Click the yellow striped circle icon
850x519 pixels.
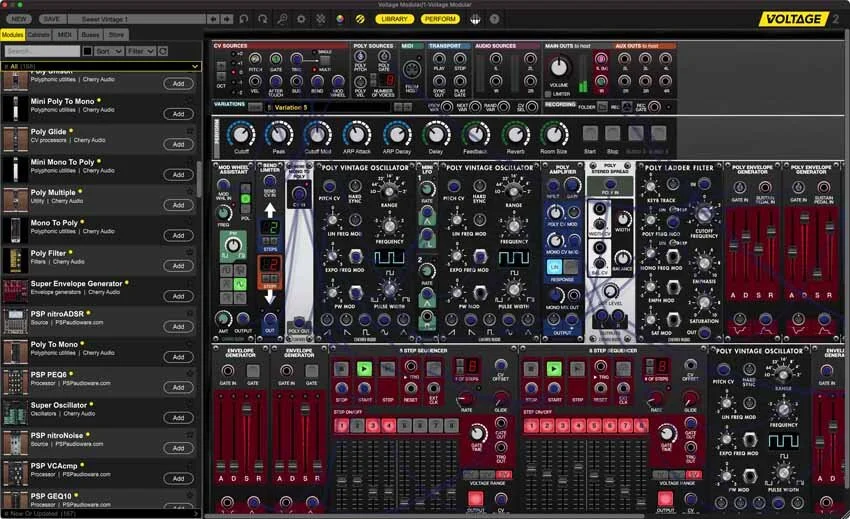360,19
